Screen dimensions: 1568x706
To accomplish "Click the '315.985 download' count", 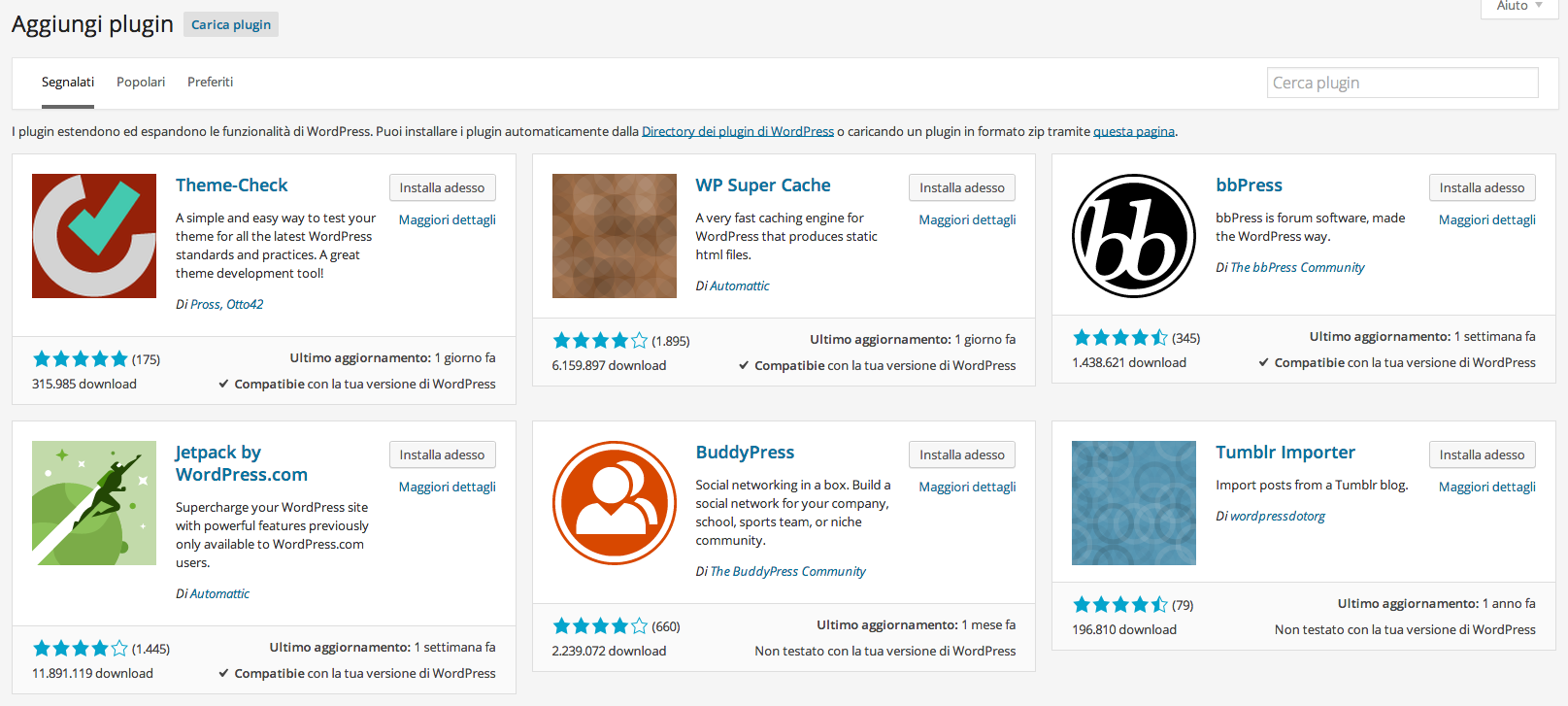I will click(84, 385).
